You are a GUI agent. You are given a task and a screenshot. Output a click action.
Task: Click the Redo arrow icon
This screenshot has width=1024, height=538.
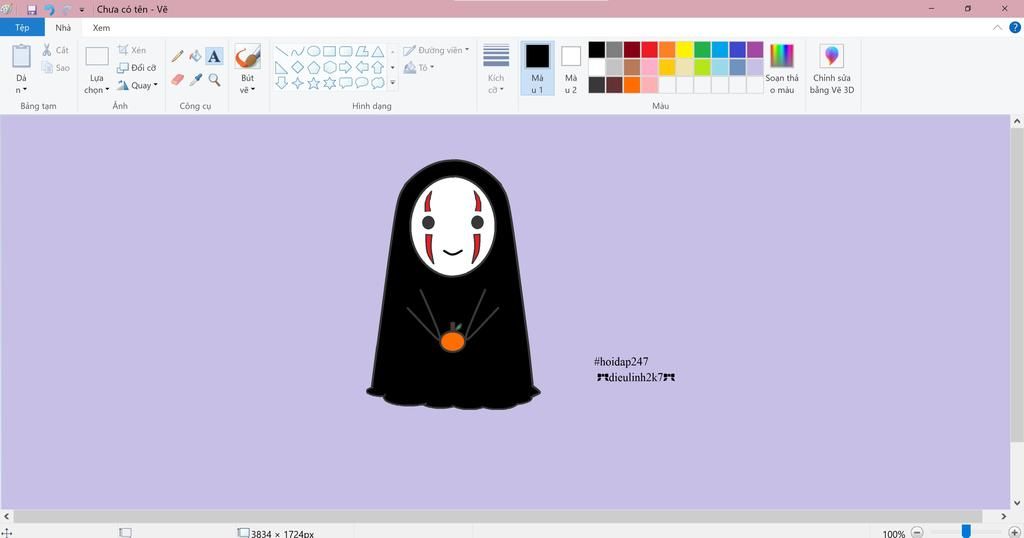pyautogui.click(x=66, y=10)
